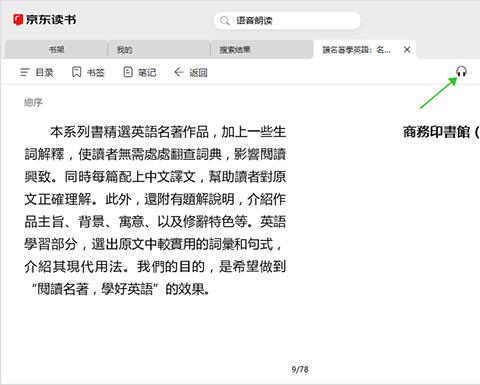This screenshot has width=480, height=385.
Task: Click the JD Read logo
Action: pyautogui.click(x=45, y=20)
